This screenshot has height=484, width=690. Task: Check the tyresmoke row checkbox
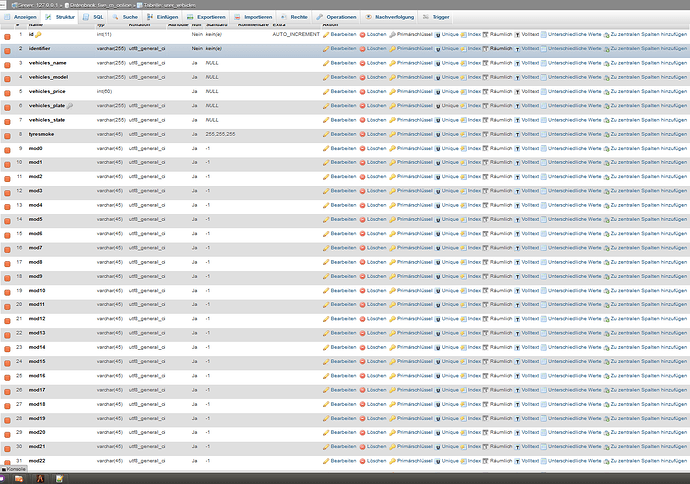pos(7,136)
